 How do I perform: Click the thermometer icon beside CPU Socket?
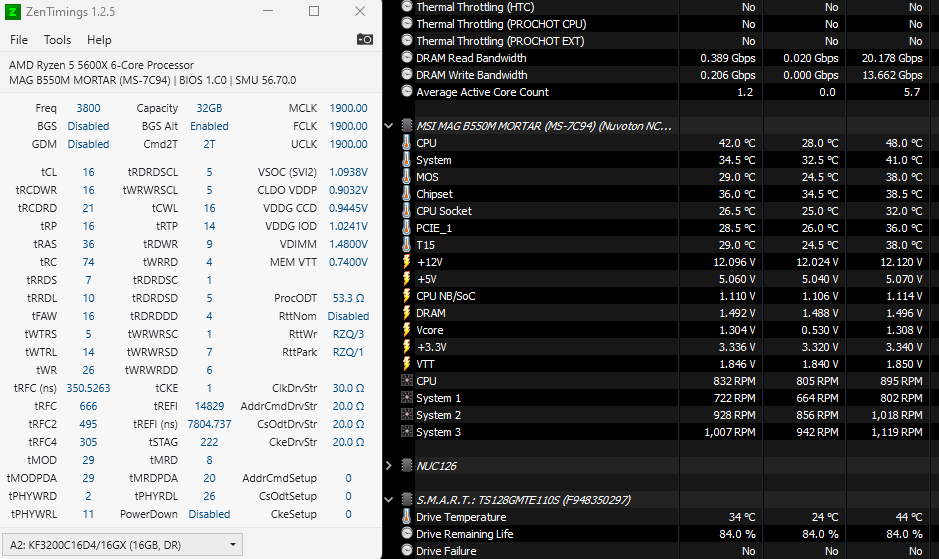click(x=407, y=211)
